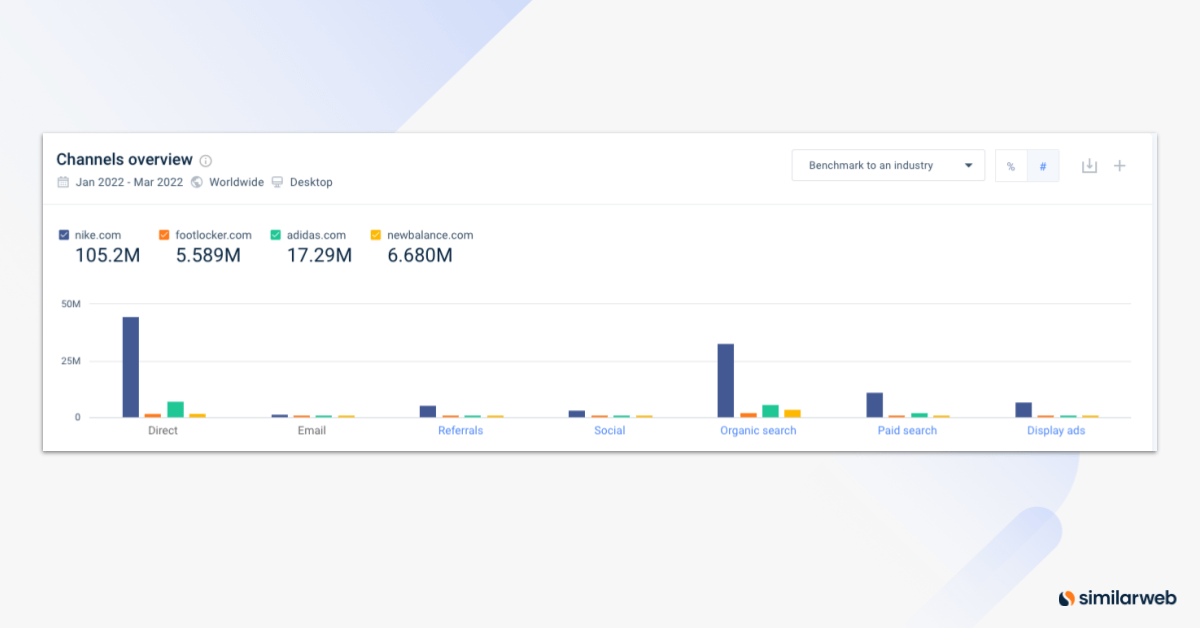Image resolution: width=1200 pixels, height=628 pixels.
Task: Switch to number (#) view toggle
Action: [1043, 166]
